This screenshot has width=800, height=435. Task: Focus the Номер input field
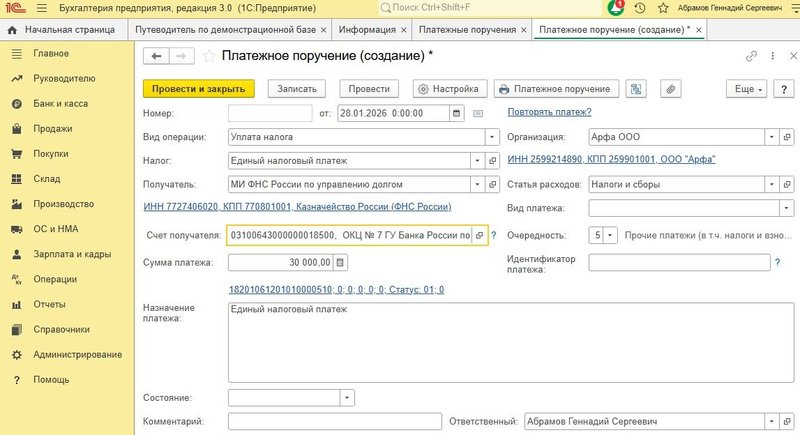[270, 113]
